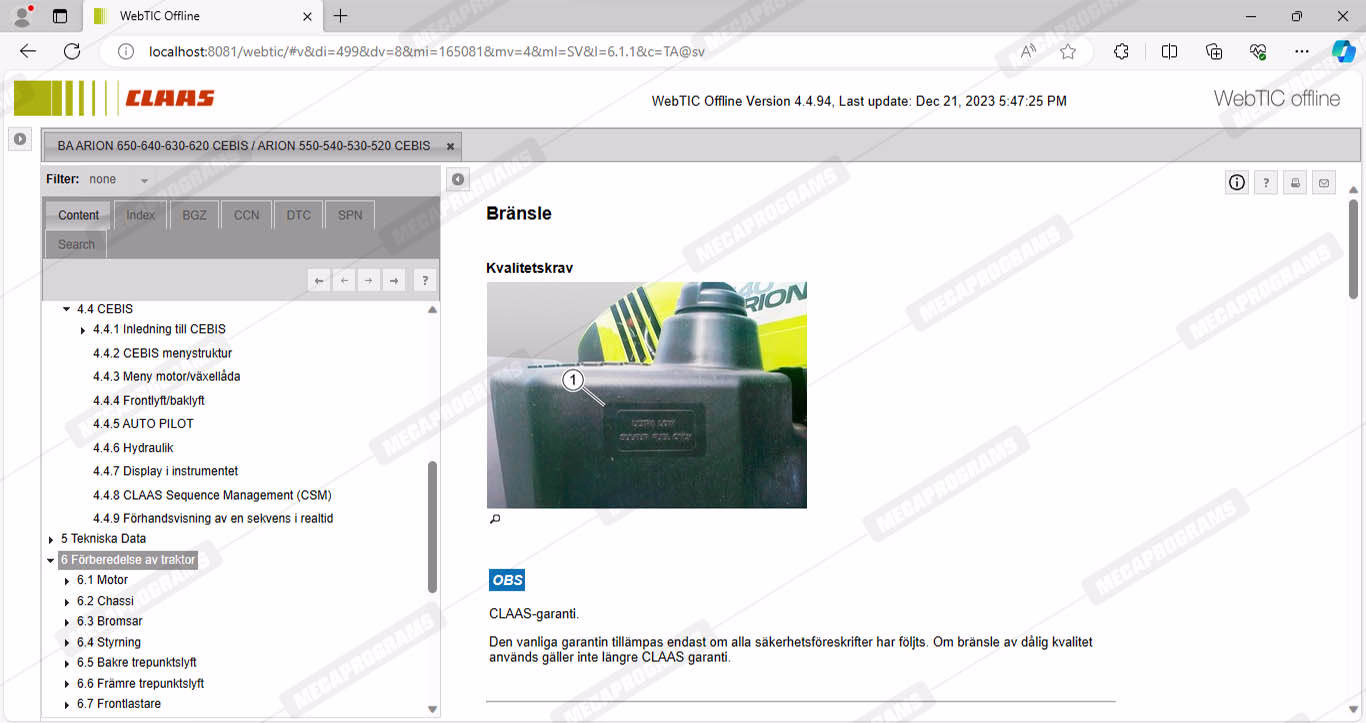Screen dimensions: 1366x723
Task: Open the tree navigation help question mark
Action: pos(425,281)
